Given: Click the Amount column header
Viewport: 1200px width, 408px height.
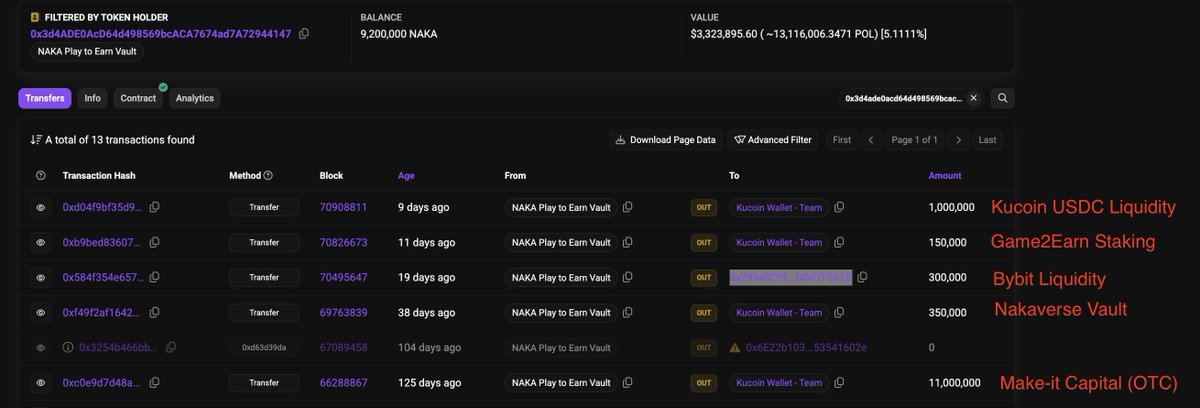Looking at the screenshot, I should point(945,175).
